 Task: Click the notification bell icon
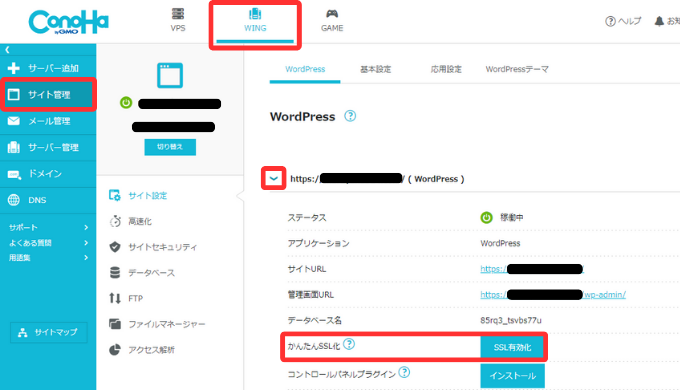[659, 21]
